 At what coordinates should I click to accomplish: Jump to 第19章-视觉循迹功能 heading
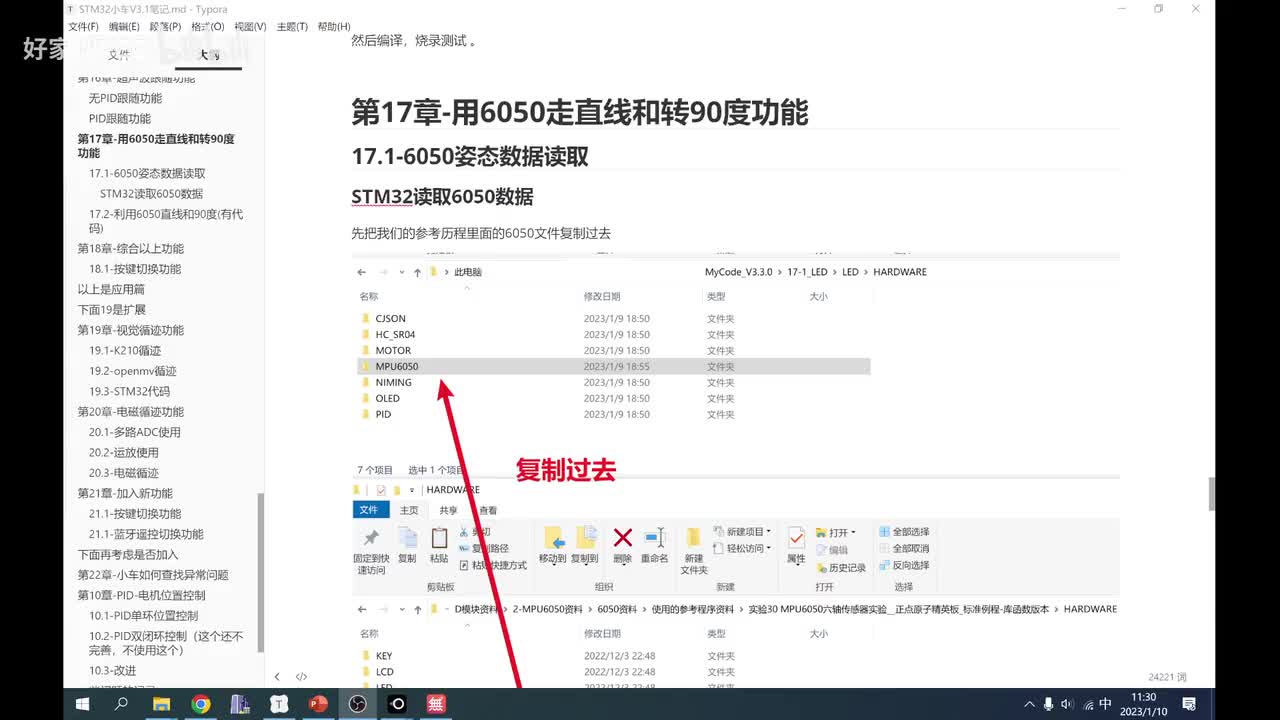[x=130, y=330]
